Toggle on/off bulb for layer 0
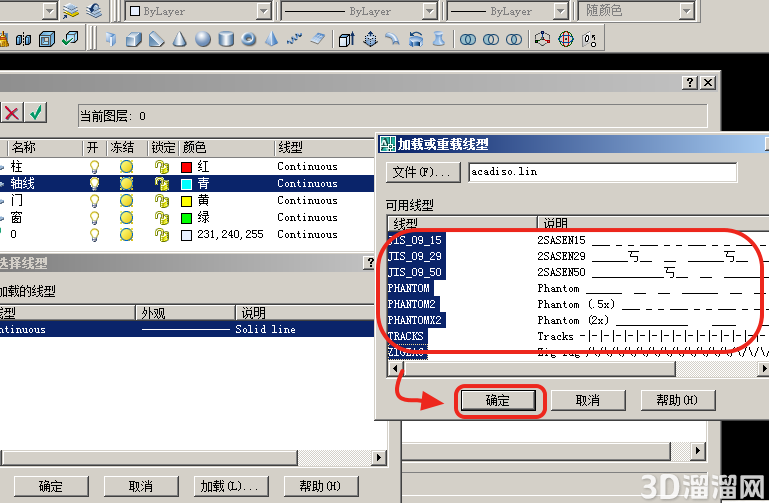769x503 pixels. tap(94, 235)
